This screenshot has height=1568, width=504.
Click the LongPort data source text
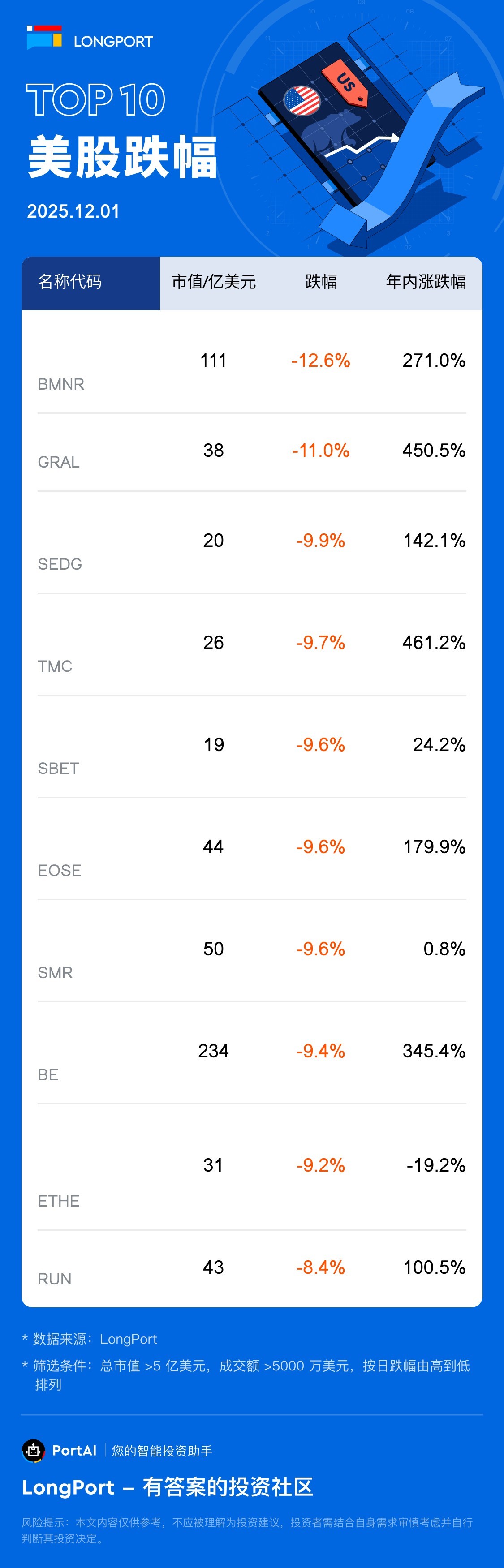click(x=128, y=1339)
